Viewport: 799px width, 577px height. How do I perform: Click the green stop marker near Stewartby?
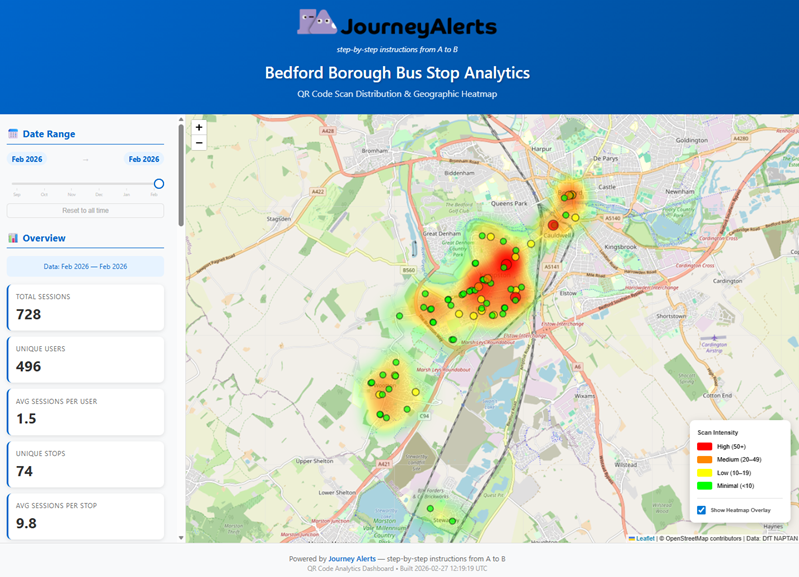click(x=452, y=521)
